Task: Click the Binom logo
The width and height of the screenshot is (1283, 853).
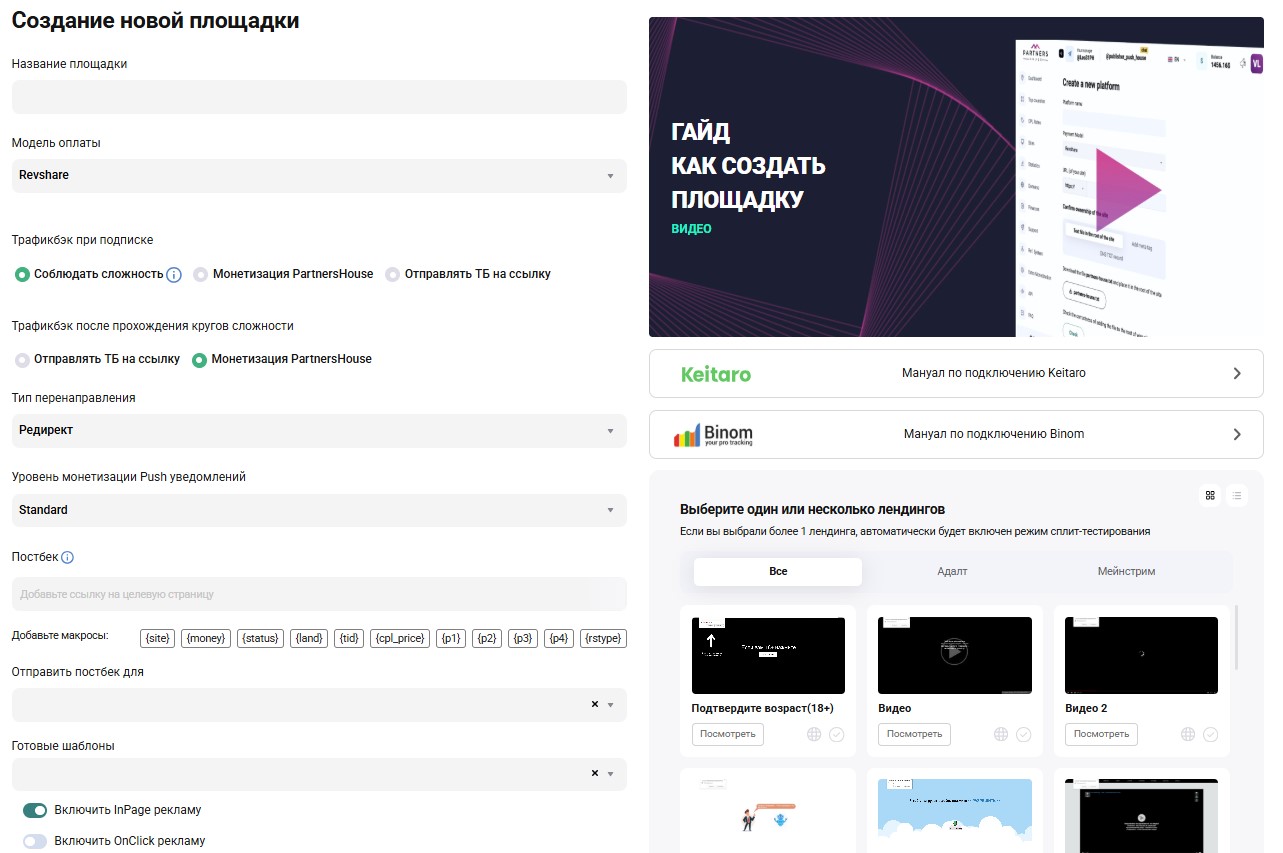Action: tap(713, 435)
